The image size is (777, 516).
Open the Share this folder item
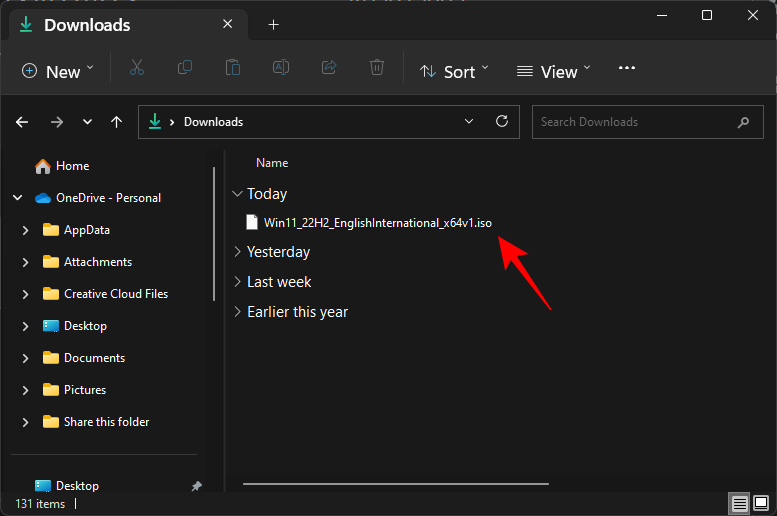(x=96, y=422)
